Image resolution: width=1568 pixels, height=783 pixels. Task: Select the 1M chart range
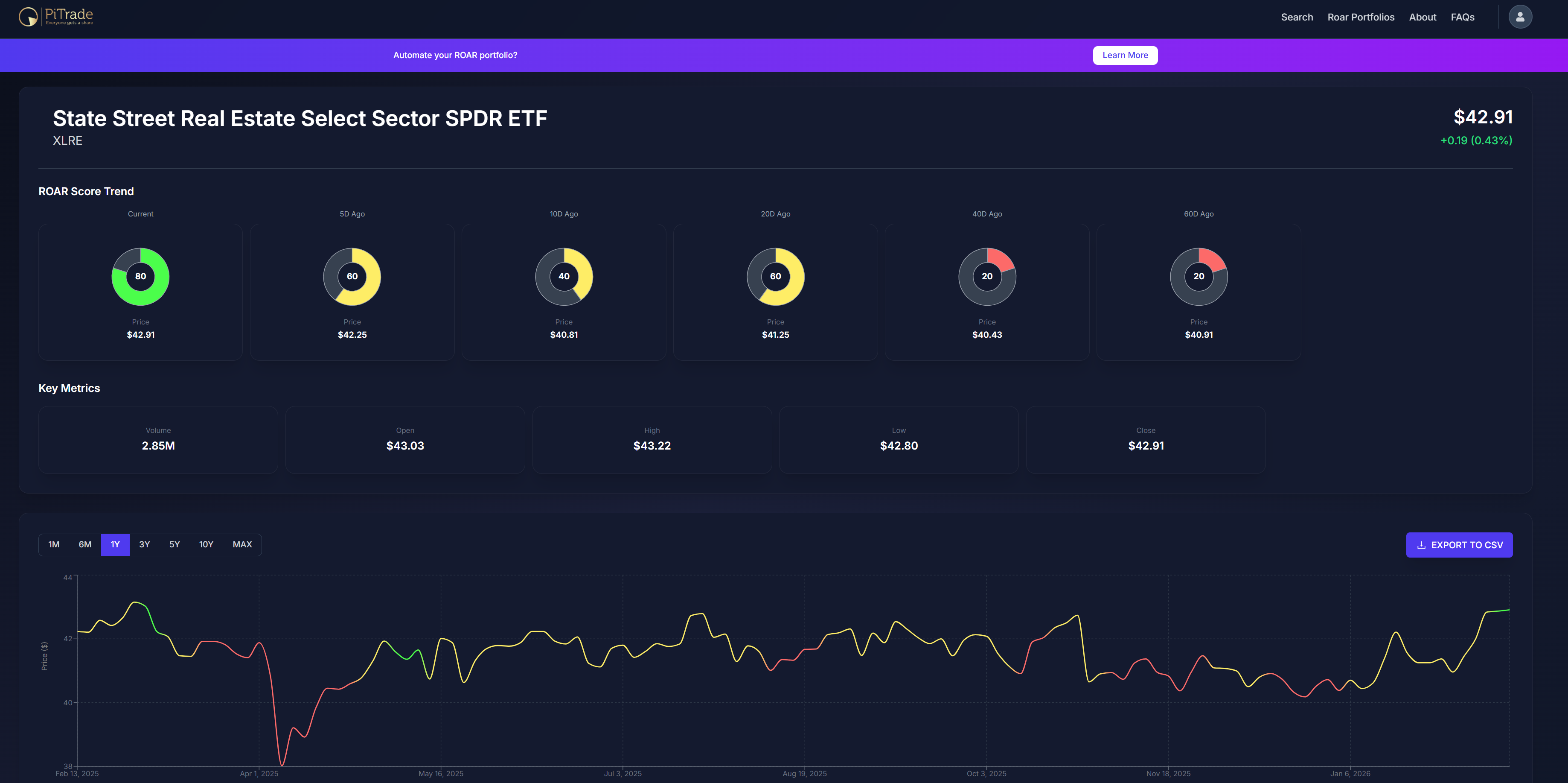tap(54, 544)
